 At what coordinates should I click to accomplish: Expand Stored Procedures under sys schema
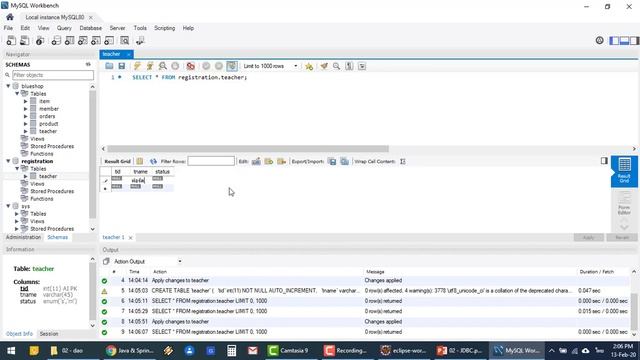[x=17, y=229]
